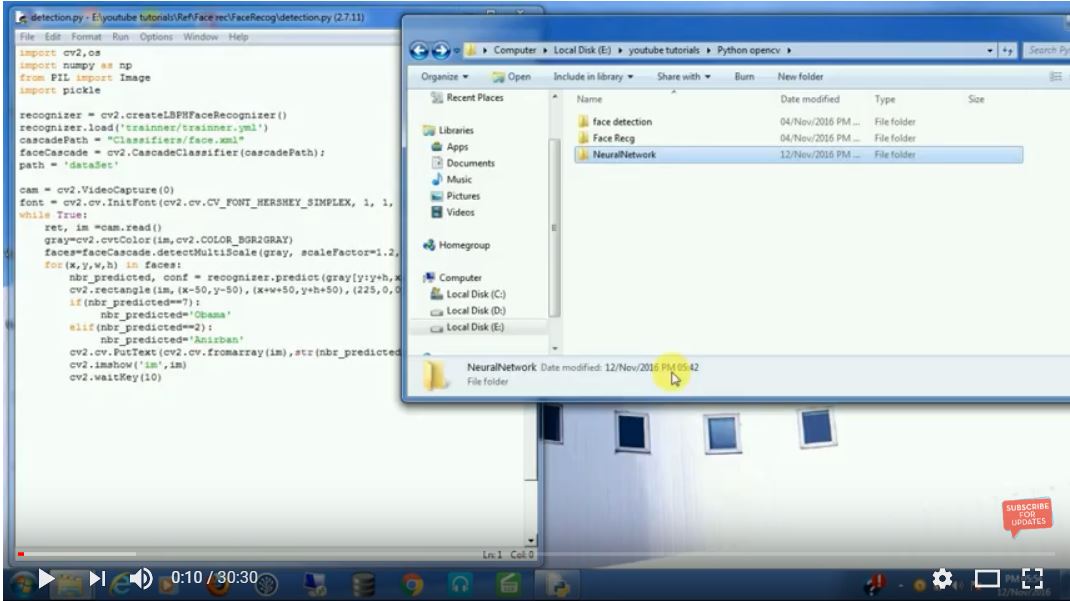1070x601 pixels.
Task: Click the New folder button
Action: 800,77
